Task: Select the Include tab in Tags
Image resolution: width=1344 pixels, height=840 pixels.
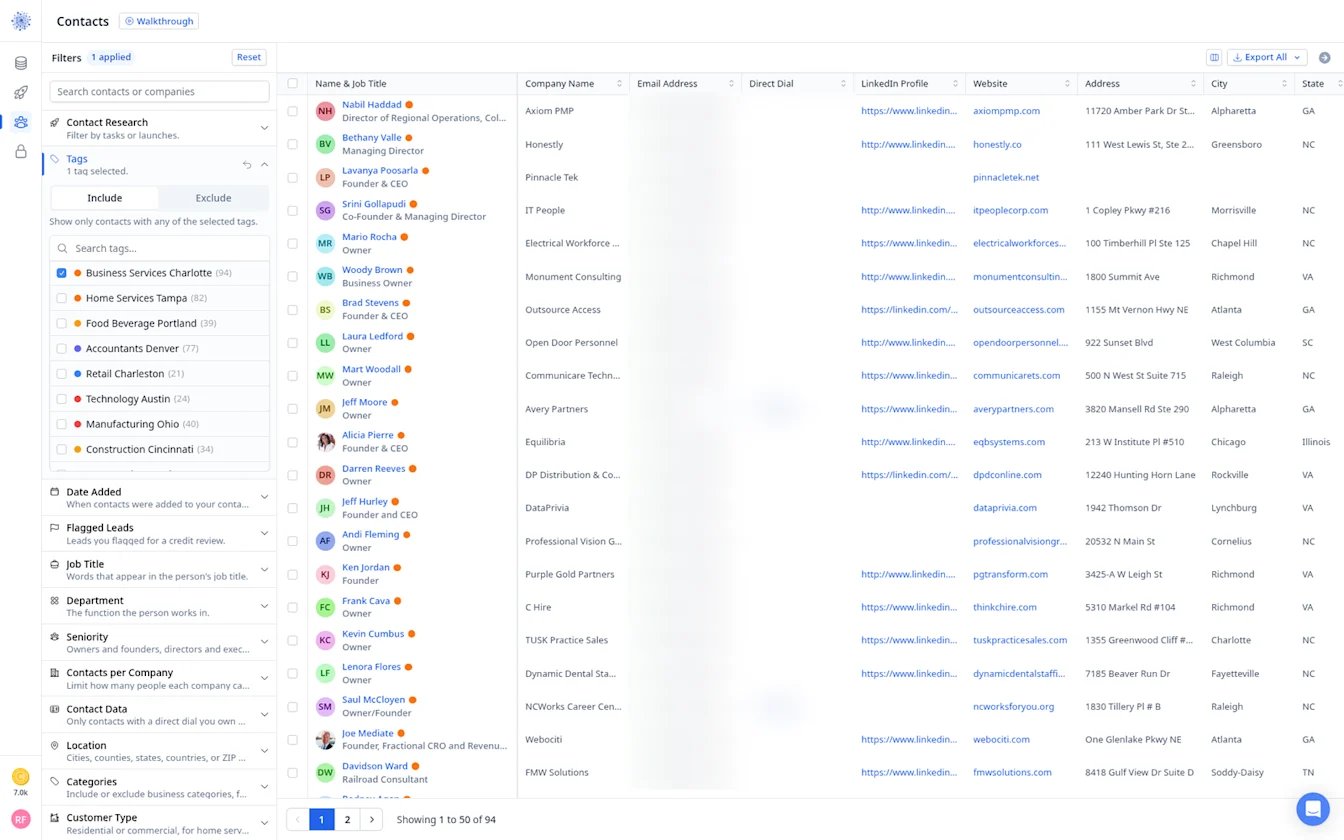Action: 105,198
